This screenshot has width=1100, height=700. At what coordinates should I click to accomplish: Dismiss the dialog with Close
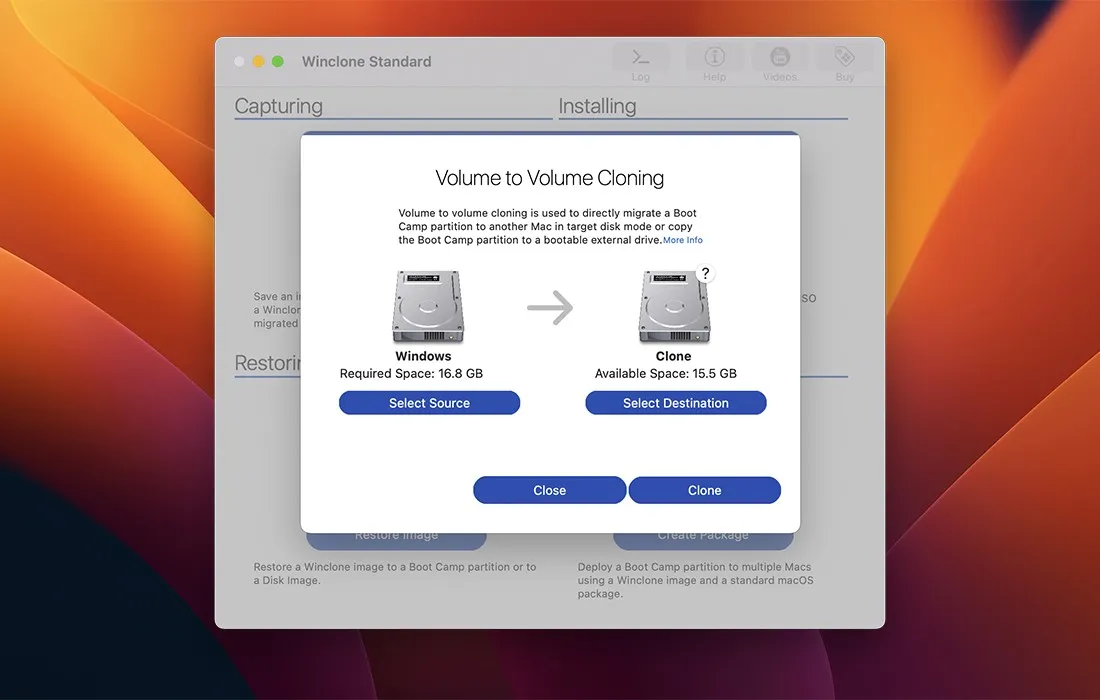coord(549,490)
